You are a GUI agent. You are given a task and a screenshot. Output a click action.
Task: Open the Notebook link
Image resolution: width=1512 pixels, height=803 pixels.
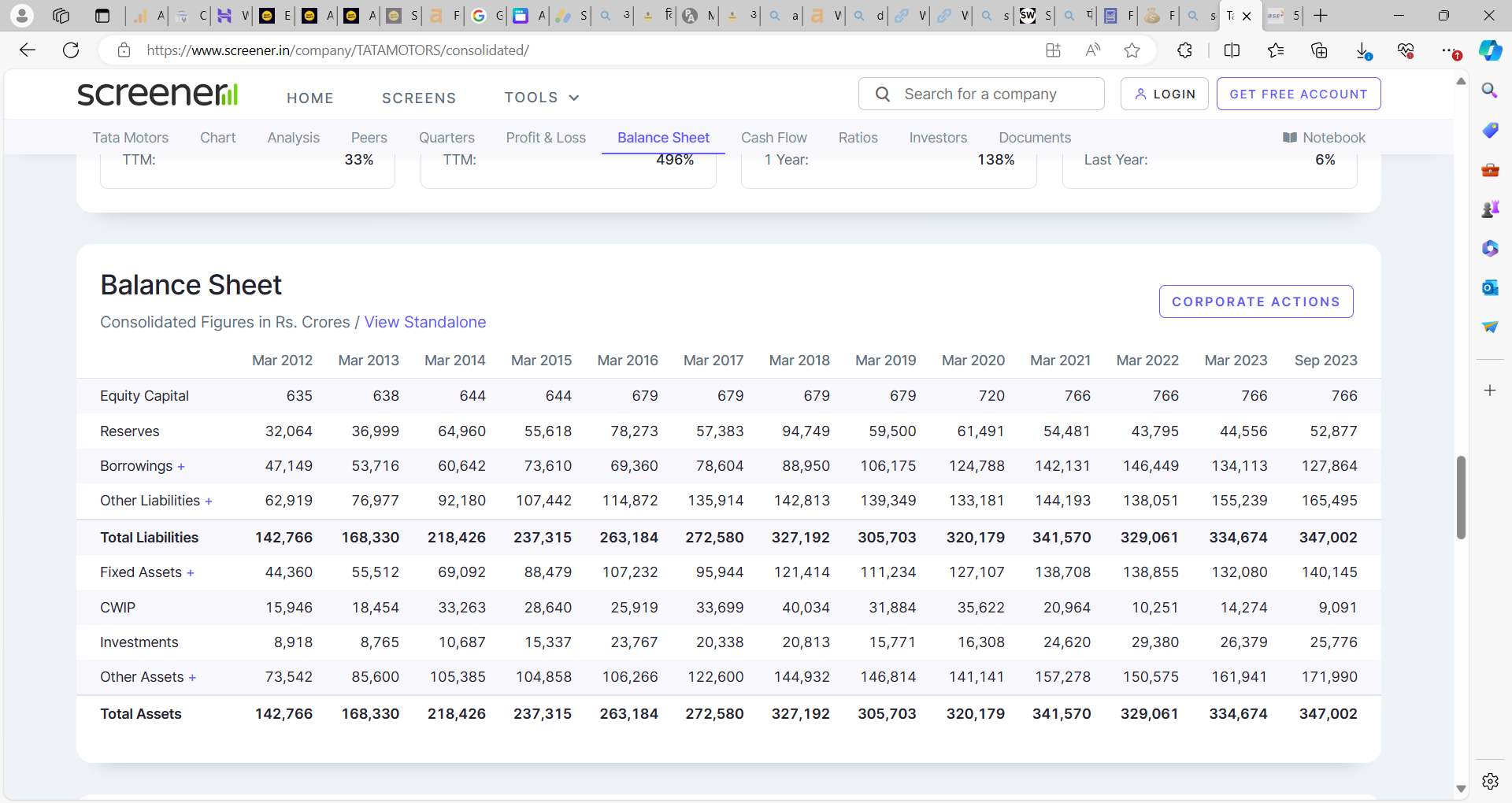pyautogui.click(x=1324, y=138)
